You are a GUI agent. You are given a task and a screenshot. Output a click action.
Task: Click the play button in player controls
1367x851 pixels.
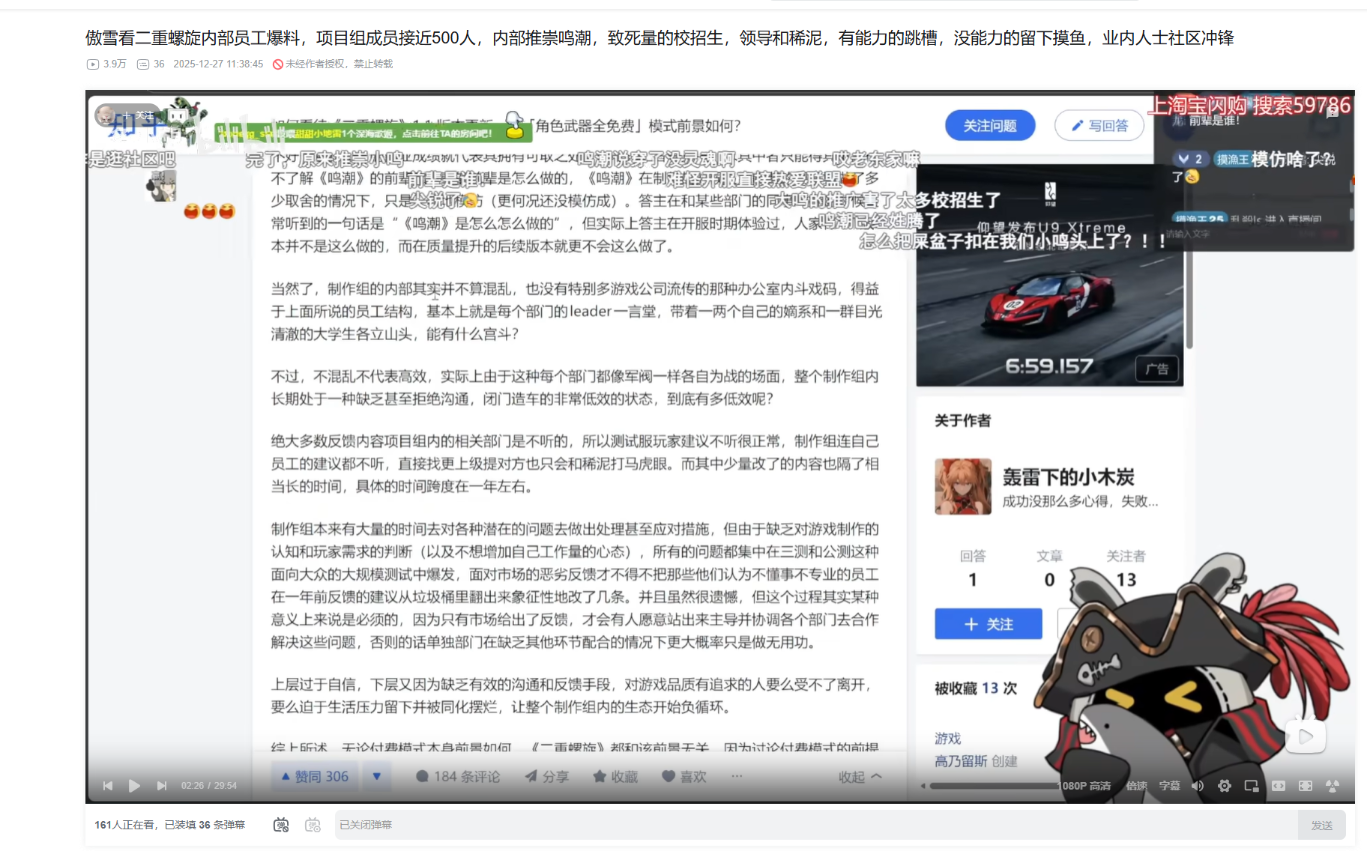tap(134, 786)
